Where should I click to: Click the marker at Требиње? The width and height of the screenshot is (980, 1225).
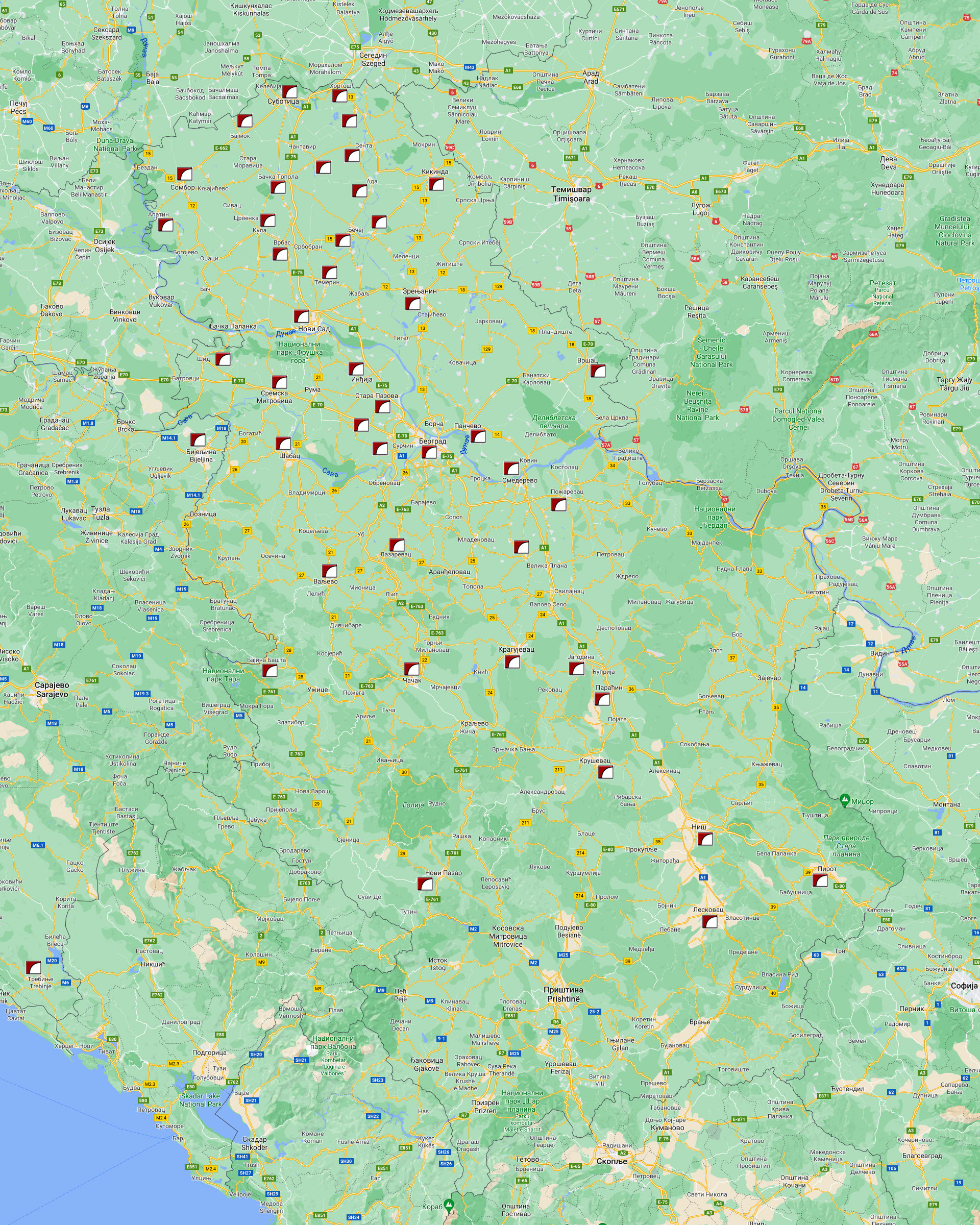(34, 968)
